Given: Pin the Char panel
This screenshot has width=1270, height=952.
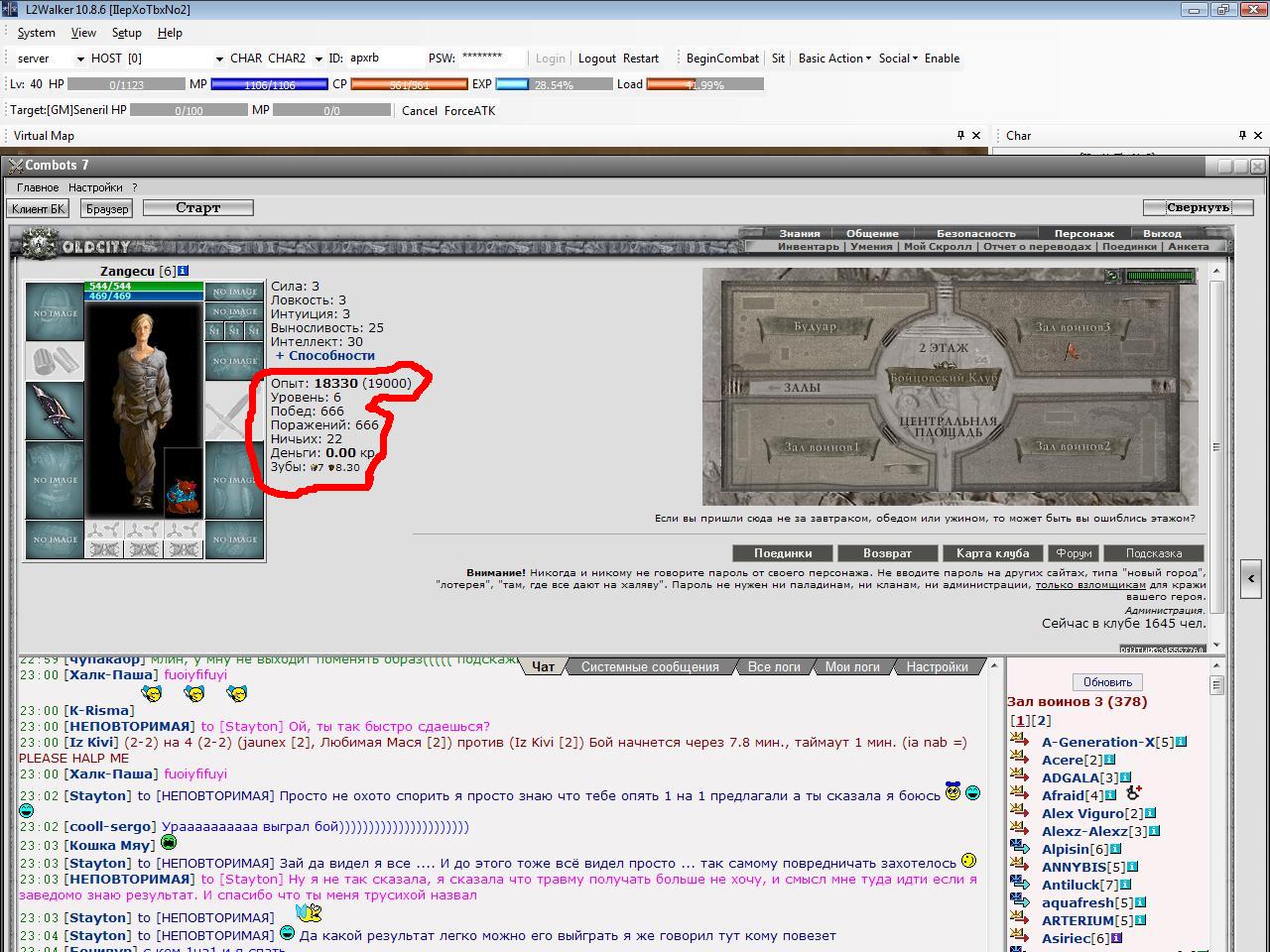Looking at the screenshot, I should (1242, 135).
